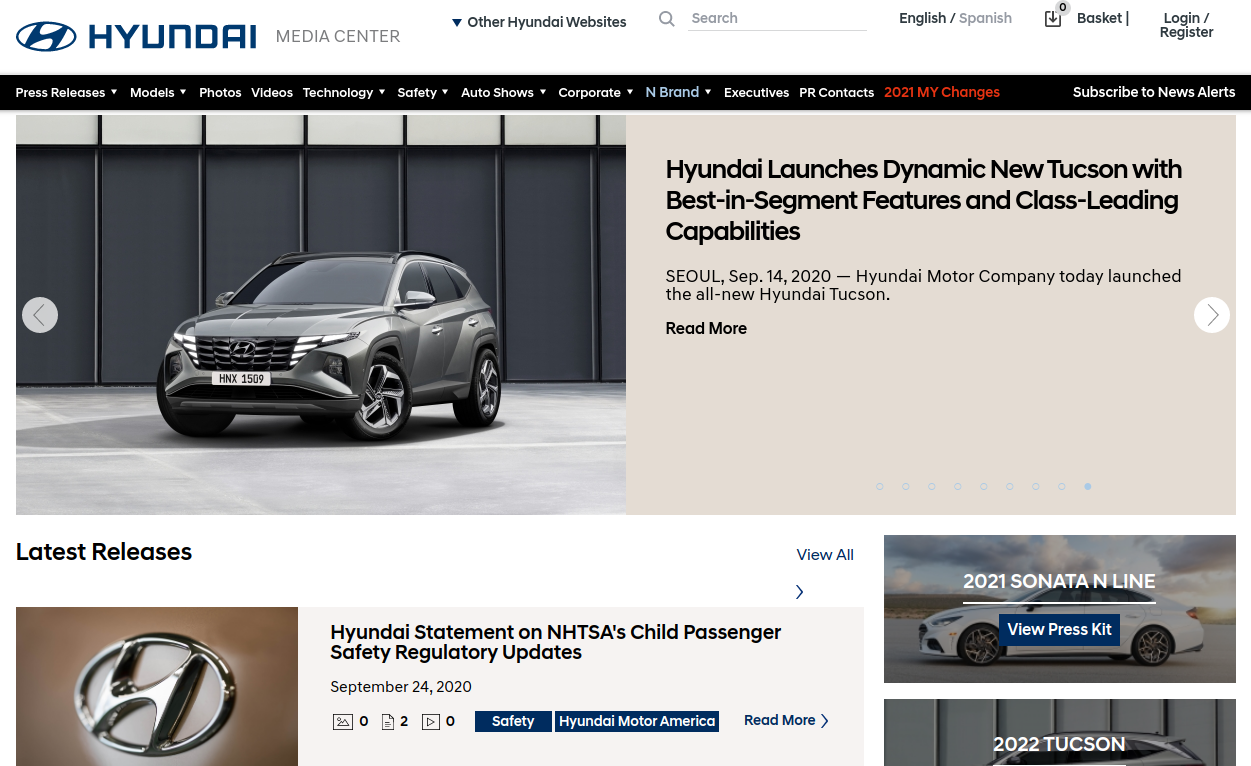The width and height of the screenshot is (1251, 766).
Task: Expand the Corporate menu
Action: (x=597, y=93)
